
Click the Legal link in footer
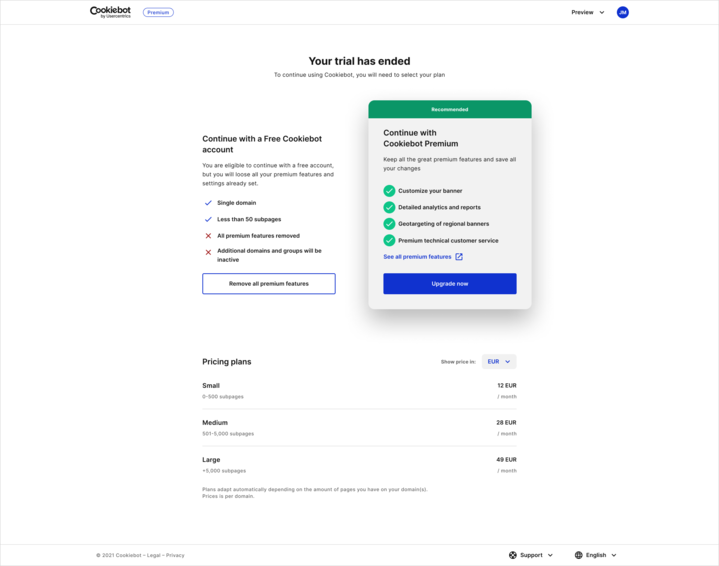[x=154, y=555]
